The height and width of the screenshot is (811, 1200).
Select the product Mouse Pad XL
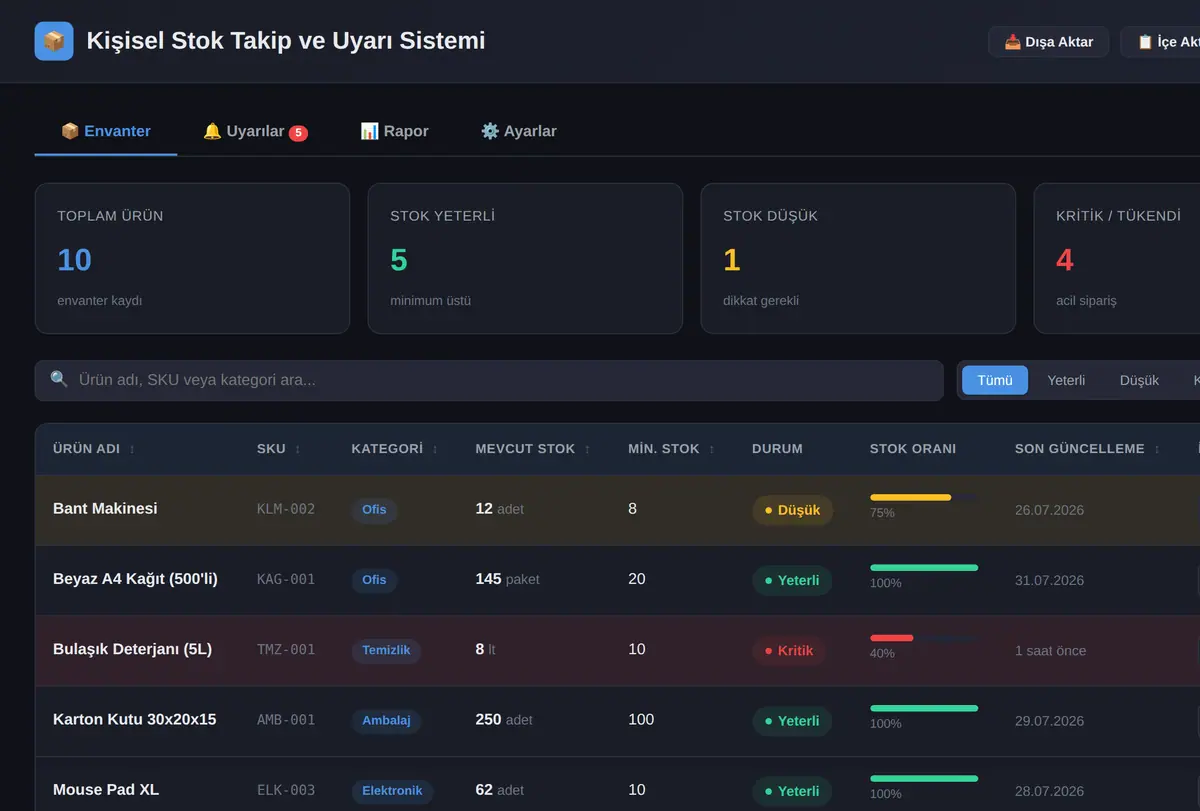tap(106, 789)
